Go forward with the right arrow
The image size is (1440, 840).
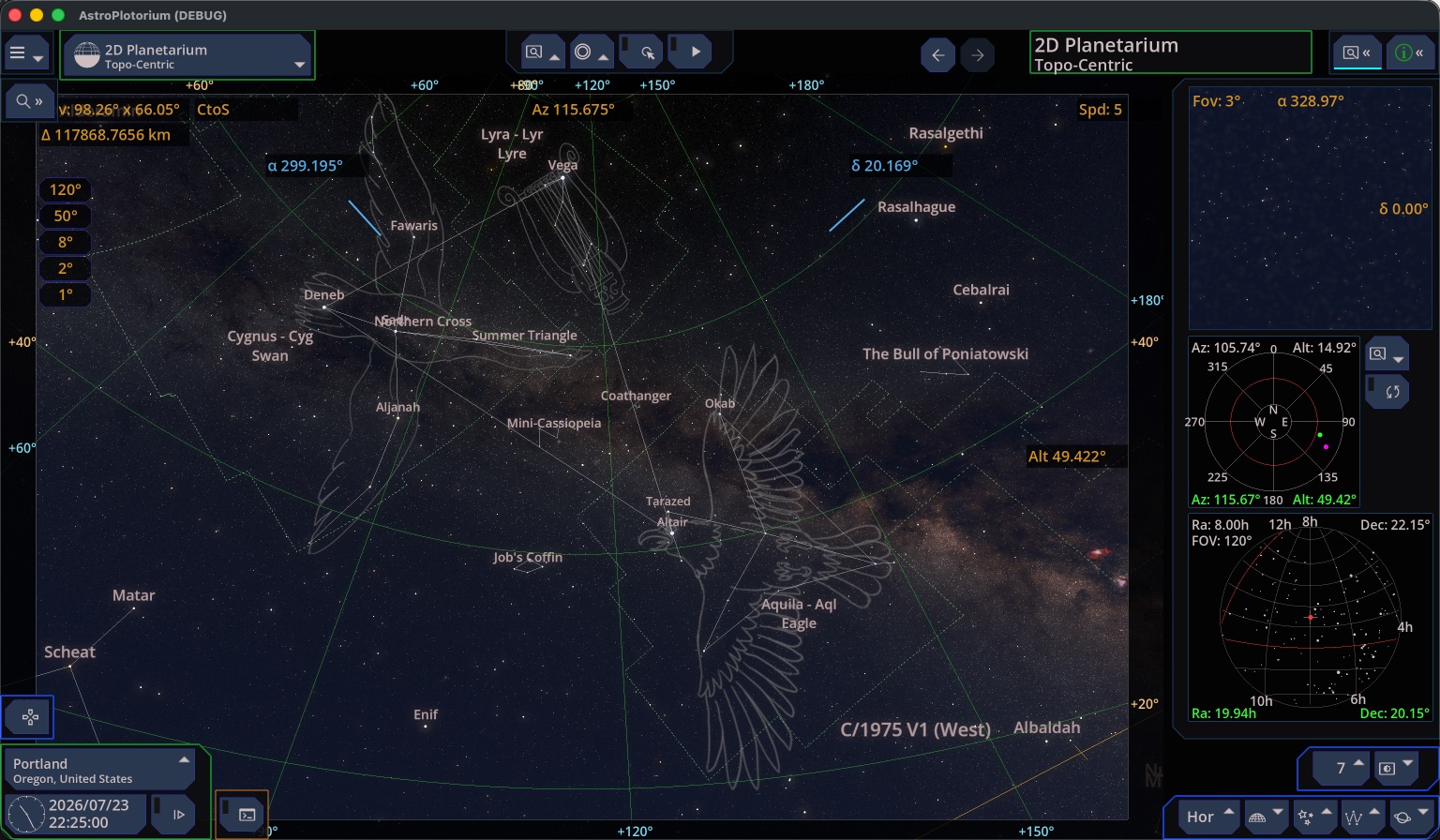(x=977, y=55)
